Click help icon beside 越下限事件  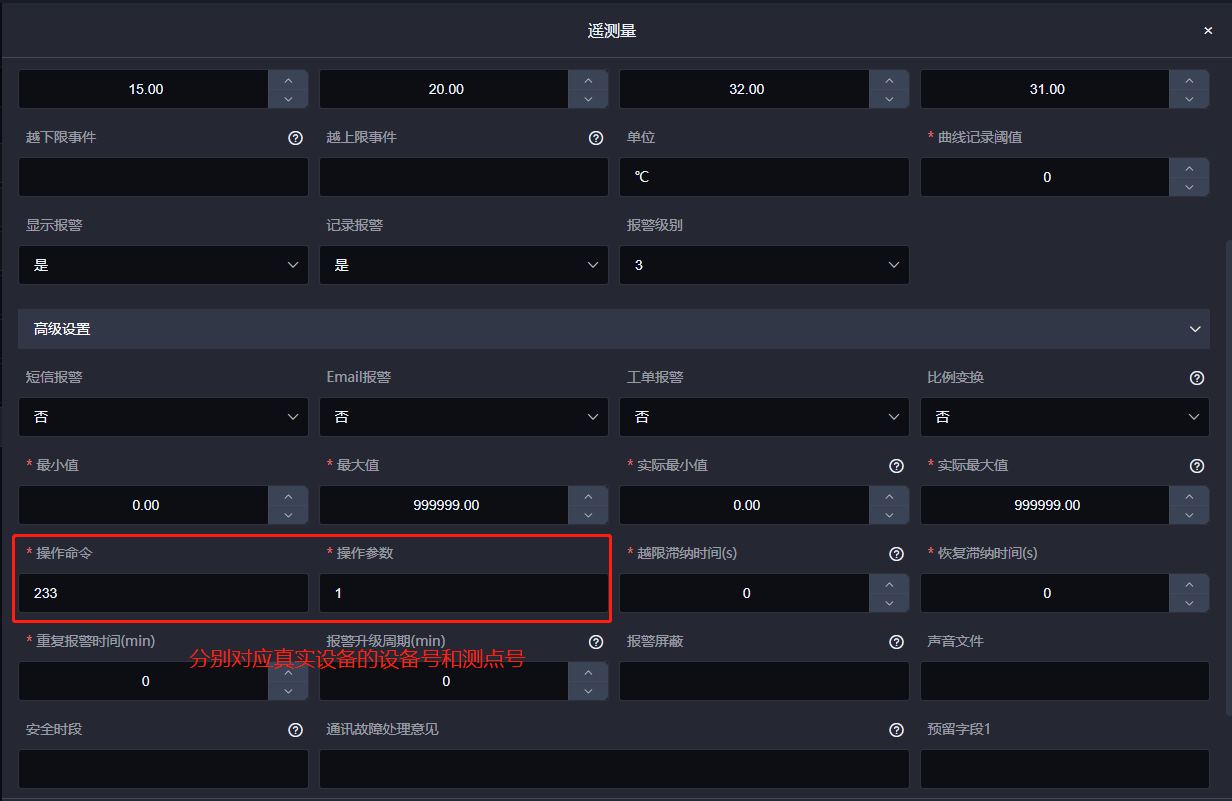click(295, 138)
